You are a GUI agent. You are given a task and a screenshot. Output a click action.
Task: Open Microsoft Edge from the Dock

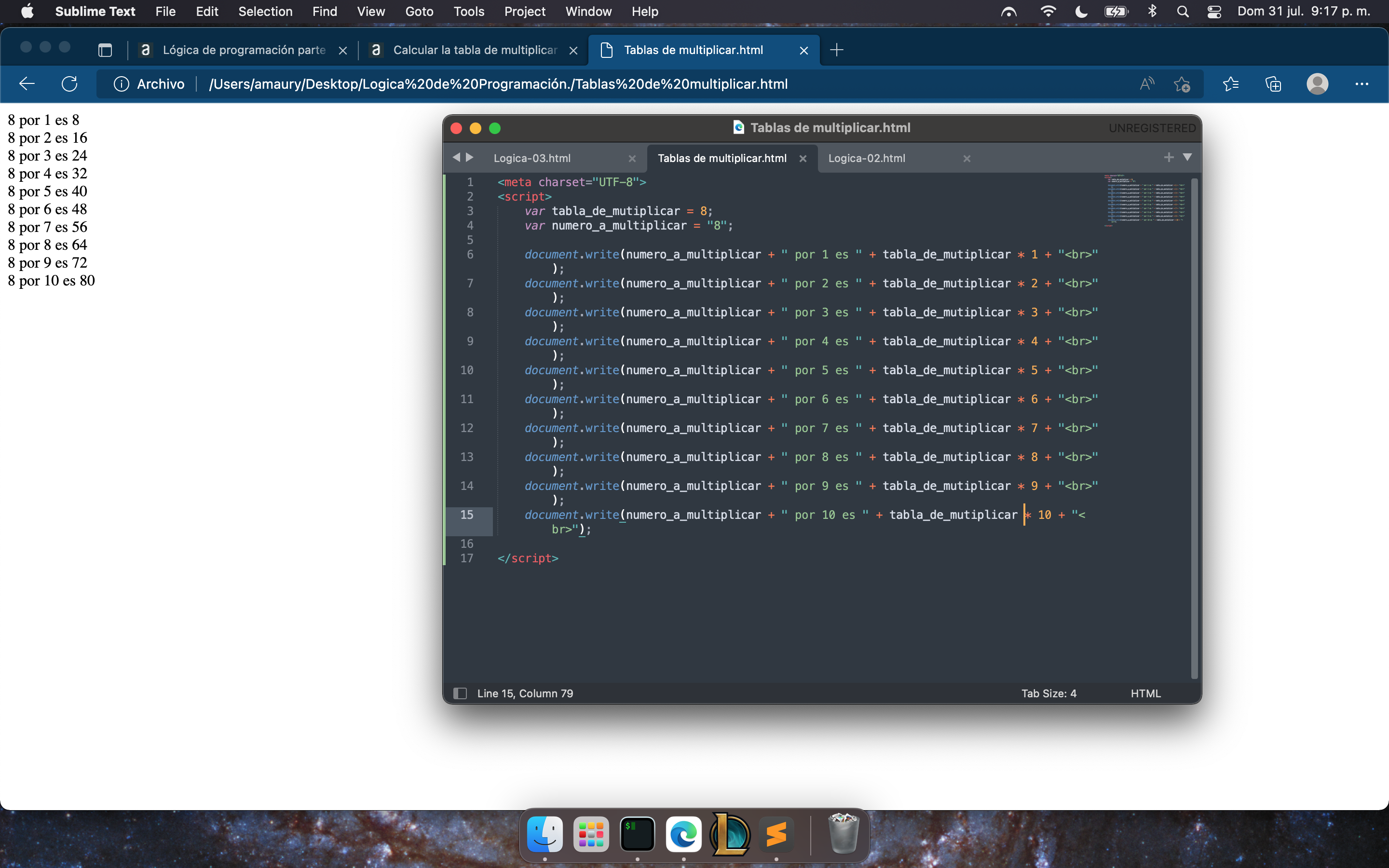tap(683, 834)
